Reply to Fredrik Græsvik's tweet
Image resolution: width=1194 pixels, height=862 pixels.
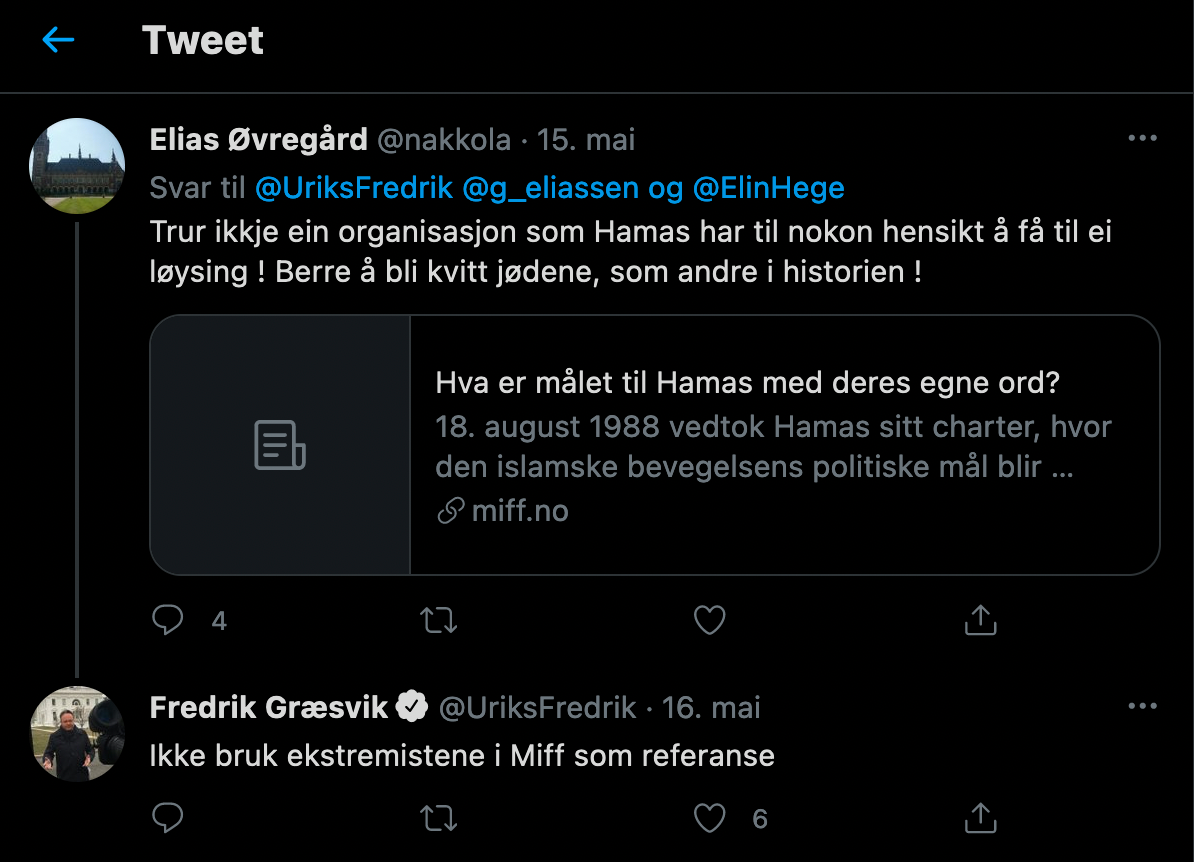coord(167,819)
